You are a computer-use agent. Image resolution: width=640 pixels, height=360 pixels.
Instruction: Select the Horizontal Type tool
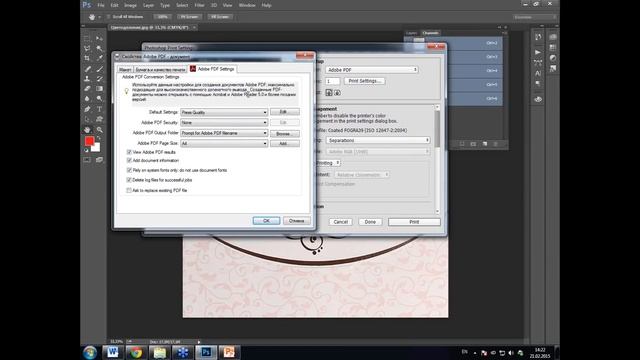point(99,109)
